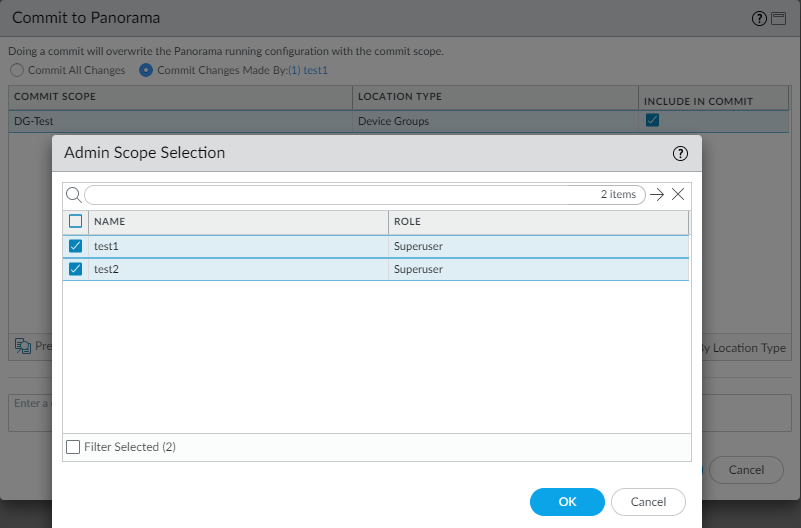Viewport: 801px width, 528px height.
Task: Select Commit Changes Made By radio
Action: (146, 70)
